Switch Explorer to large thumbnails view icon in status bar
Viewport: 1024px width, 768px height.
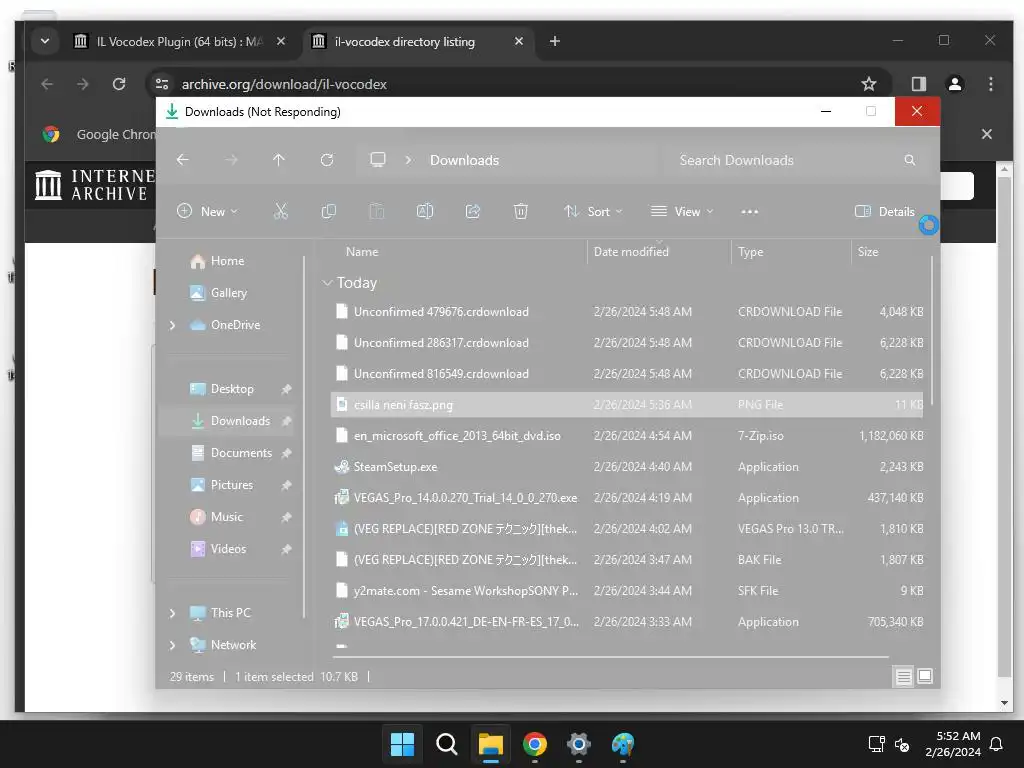pos(925,677)
